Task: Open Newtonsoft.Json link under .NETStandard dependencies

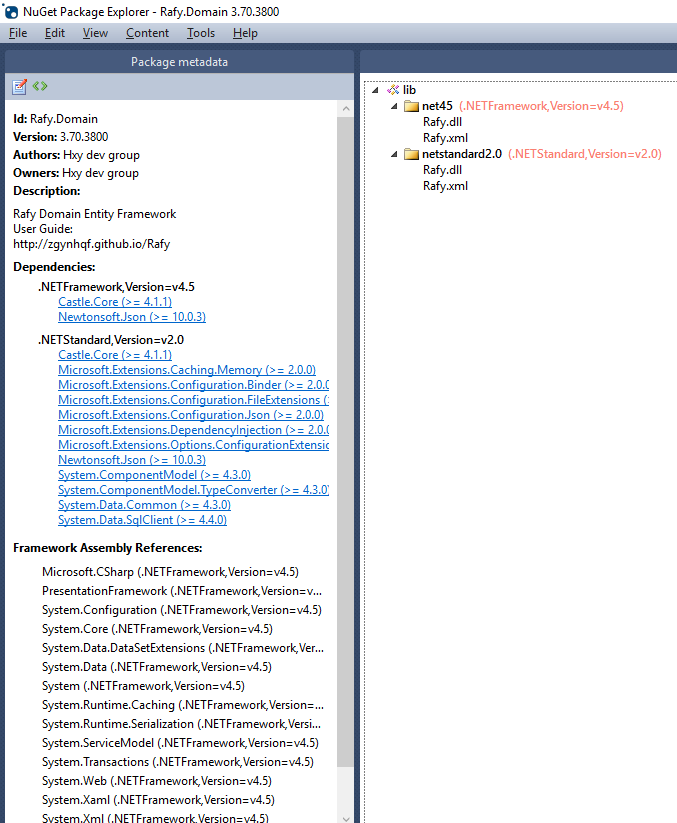Action: click(132, 460)
